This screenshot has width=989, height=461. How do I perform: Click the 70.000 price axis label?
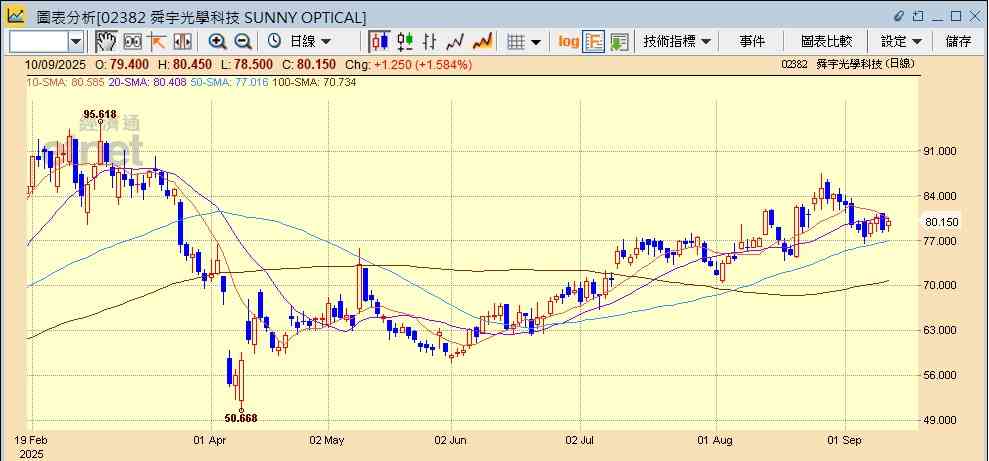(941, 286)
